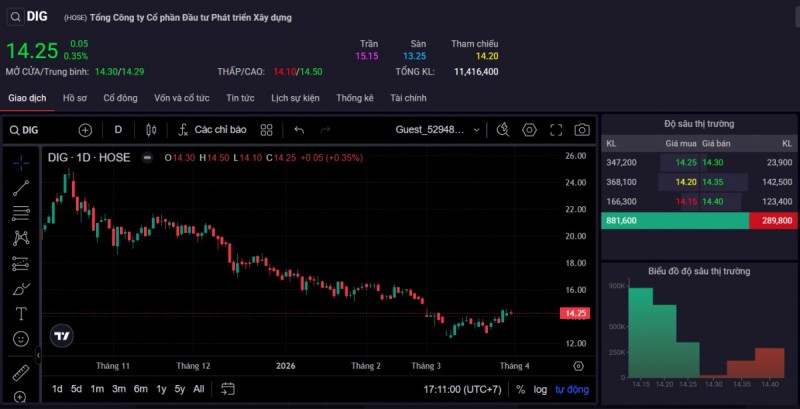Open the D timeframe interval dropdown
Screen dimensions: 800x409
(x=118, y=130)
